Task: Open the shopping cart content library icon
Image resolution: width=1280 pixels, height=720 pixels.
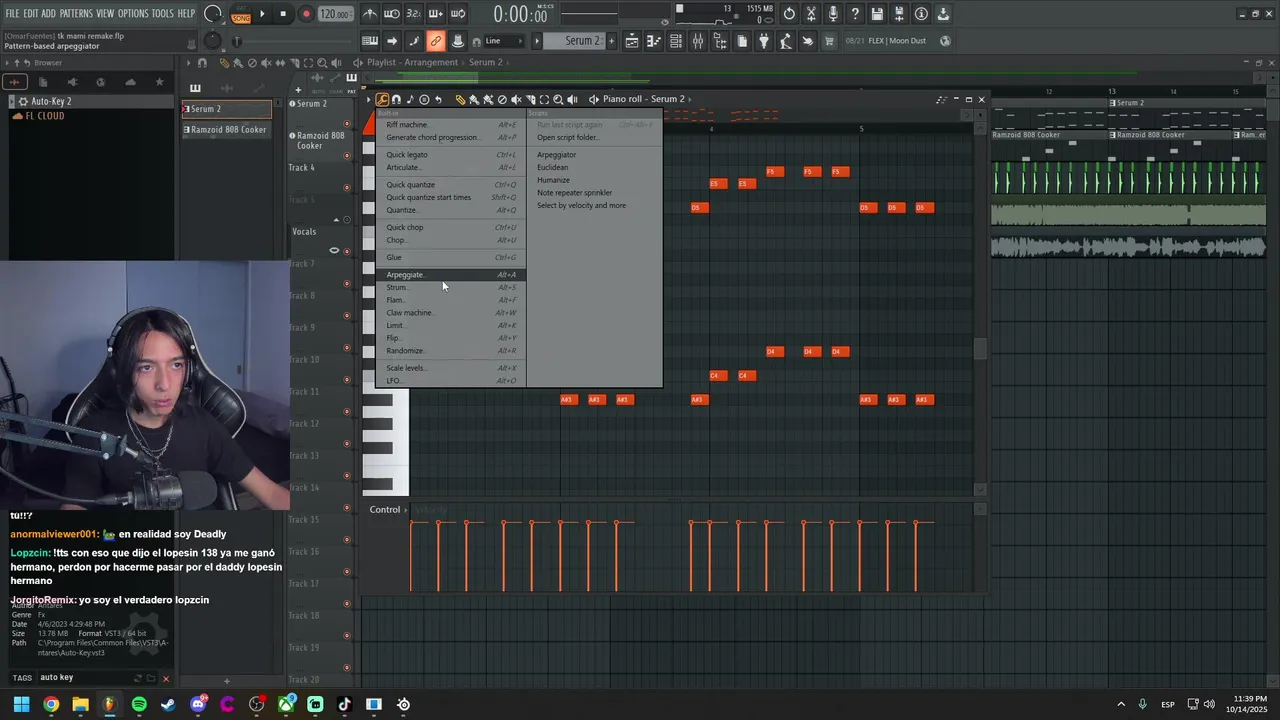Action: (x=829, y=41)
